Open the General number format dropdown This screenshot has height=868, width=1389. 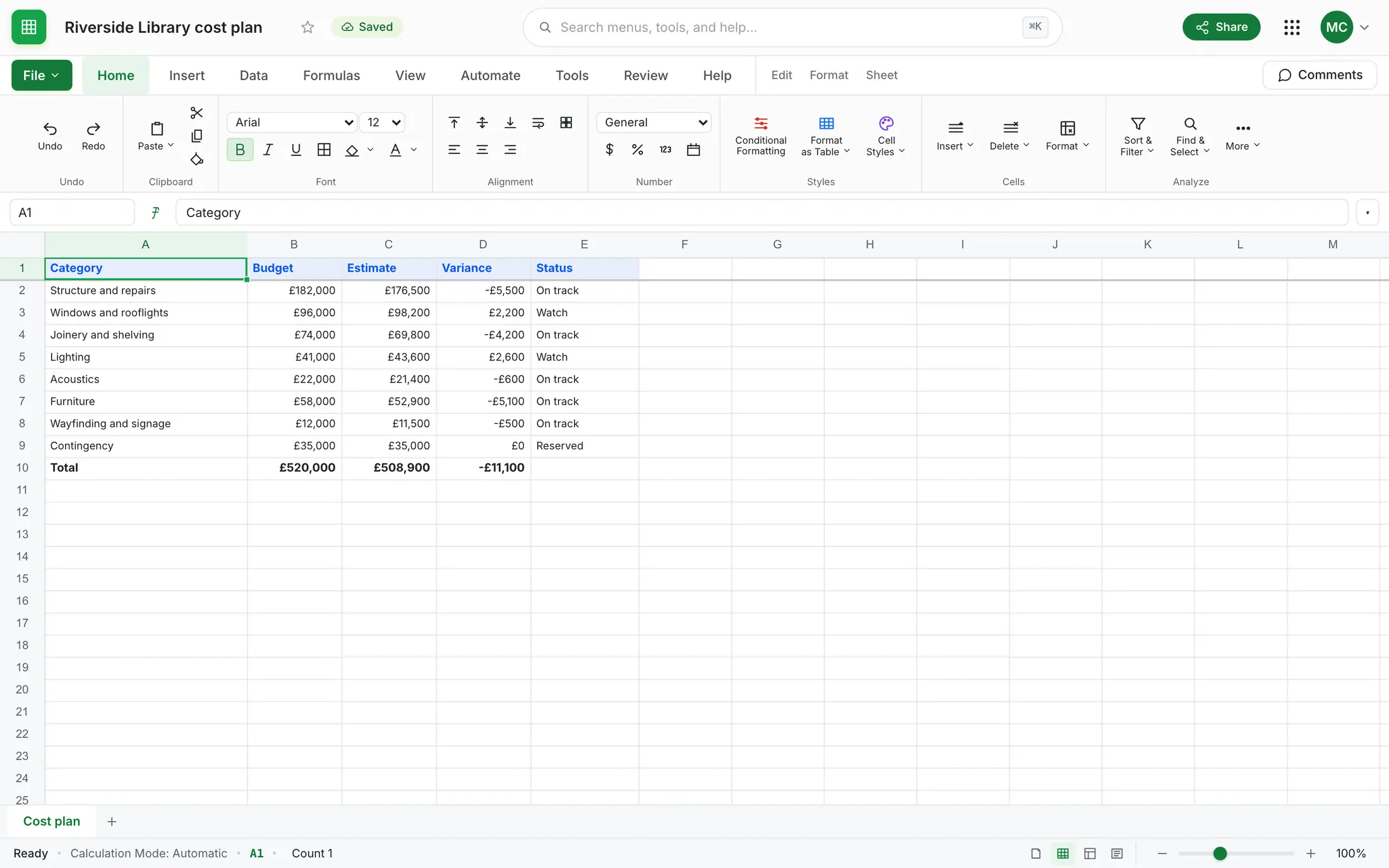(654, 122)
